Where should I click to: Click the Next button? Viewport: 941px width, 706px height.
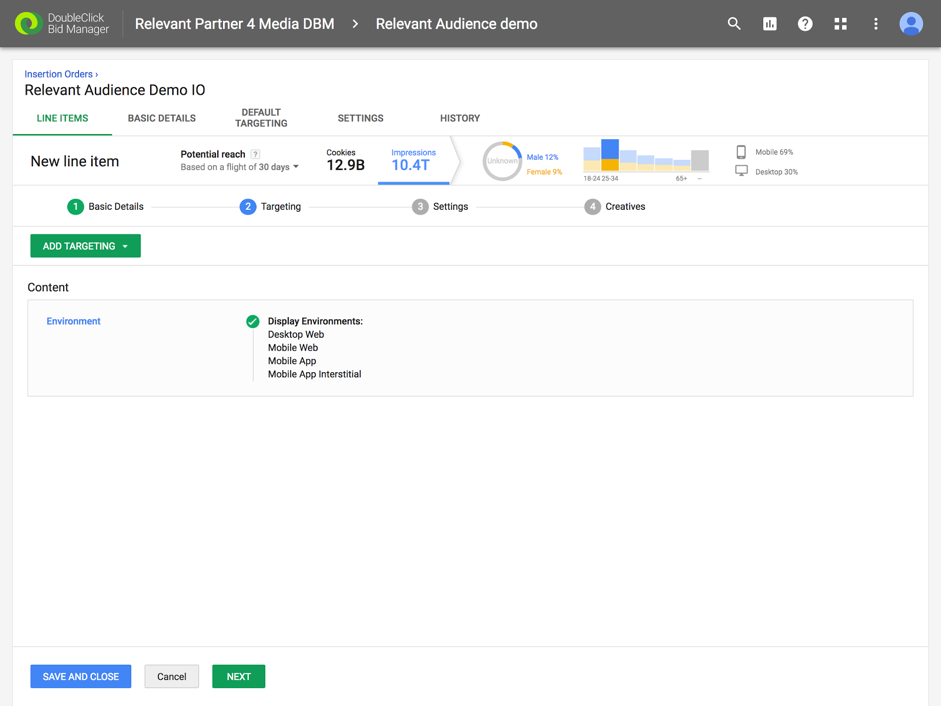(x=239, y=677)
